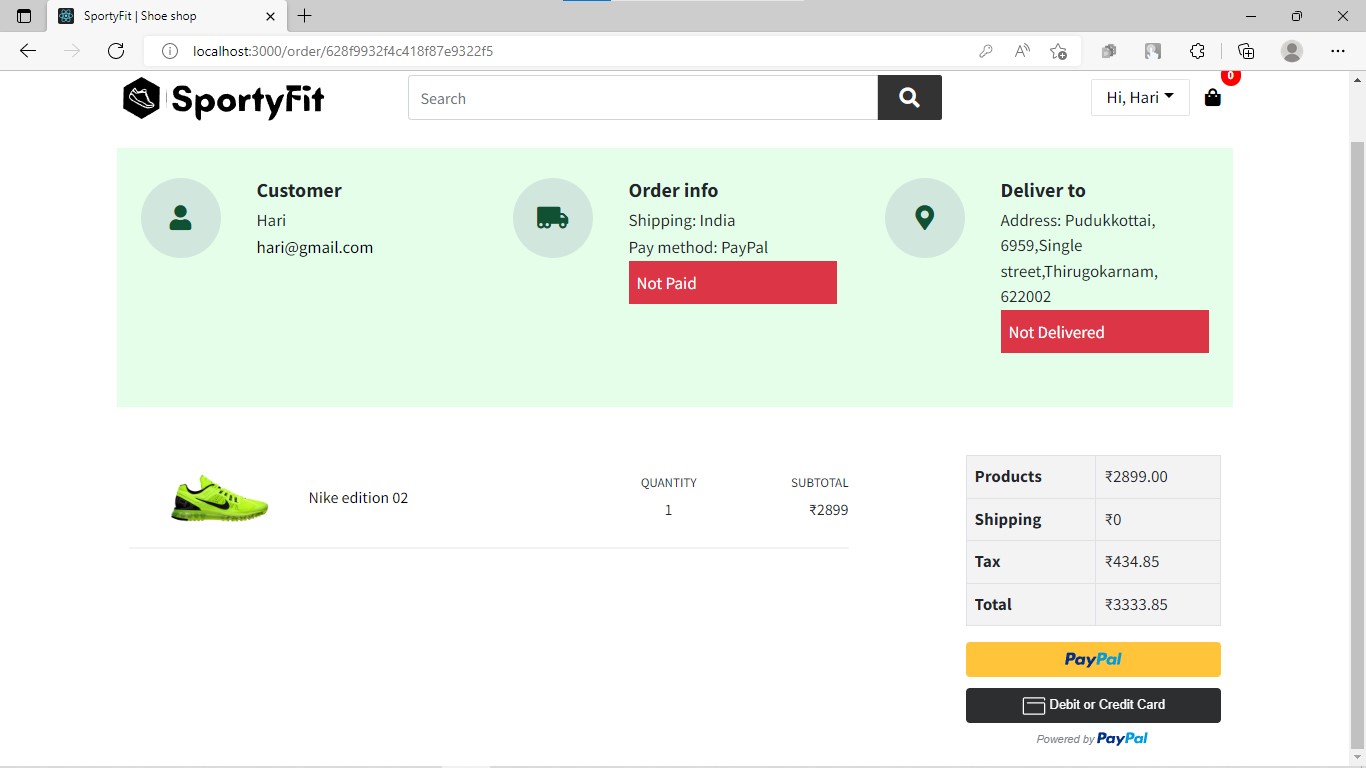
Task: Click the search magnifier icon
Action: 909,97
